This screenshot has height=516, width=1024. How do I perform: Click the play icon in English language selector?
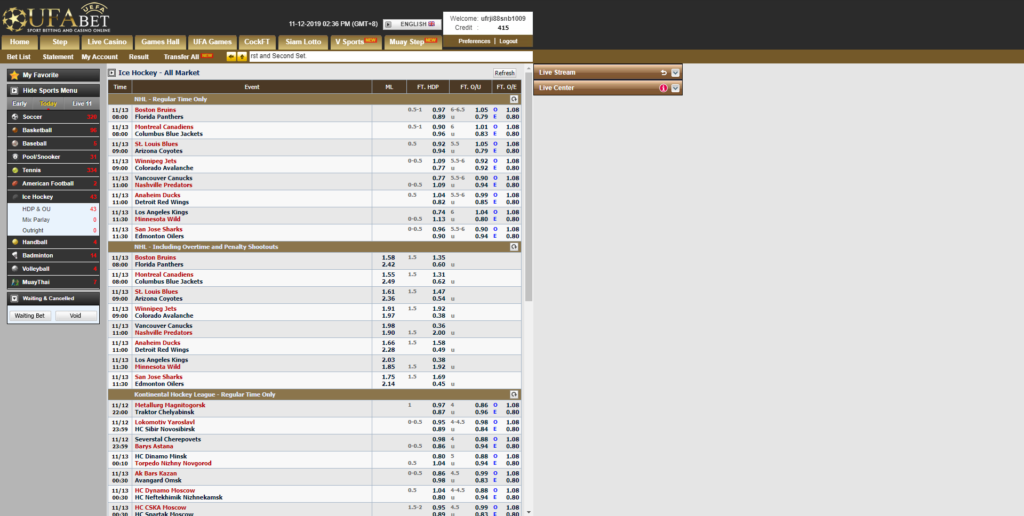point(388,24)
